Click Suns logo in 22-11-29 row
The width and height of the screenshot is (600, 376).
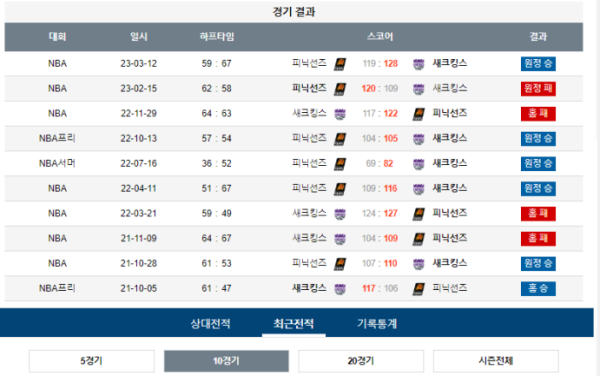click(x=419, y=114)
